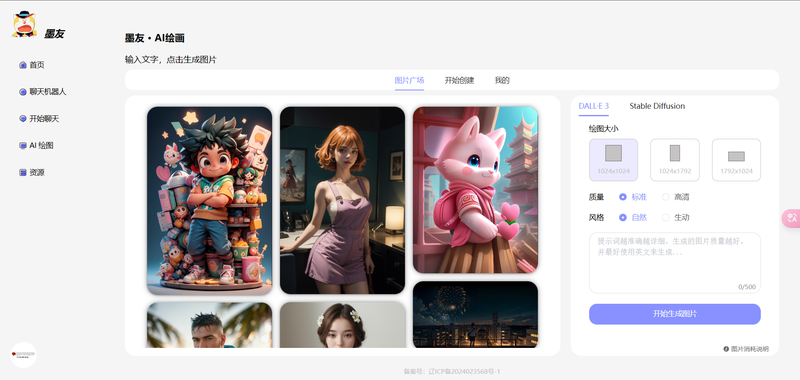The image size is (800, 380).
Task: Open the 首页 home icon
Action: (x=22, y=65)
